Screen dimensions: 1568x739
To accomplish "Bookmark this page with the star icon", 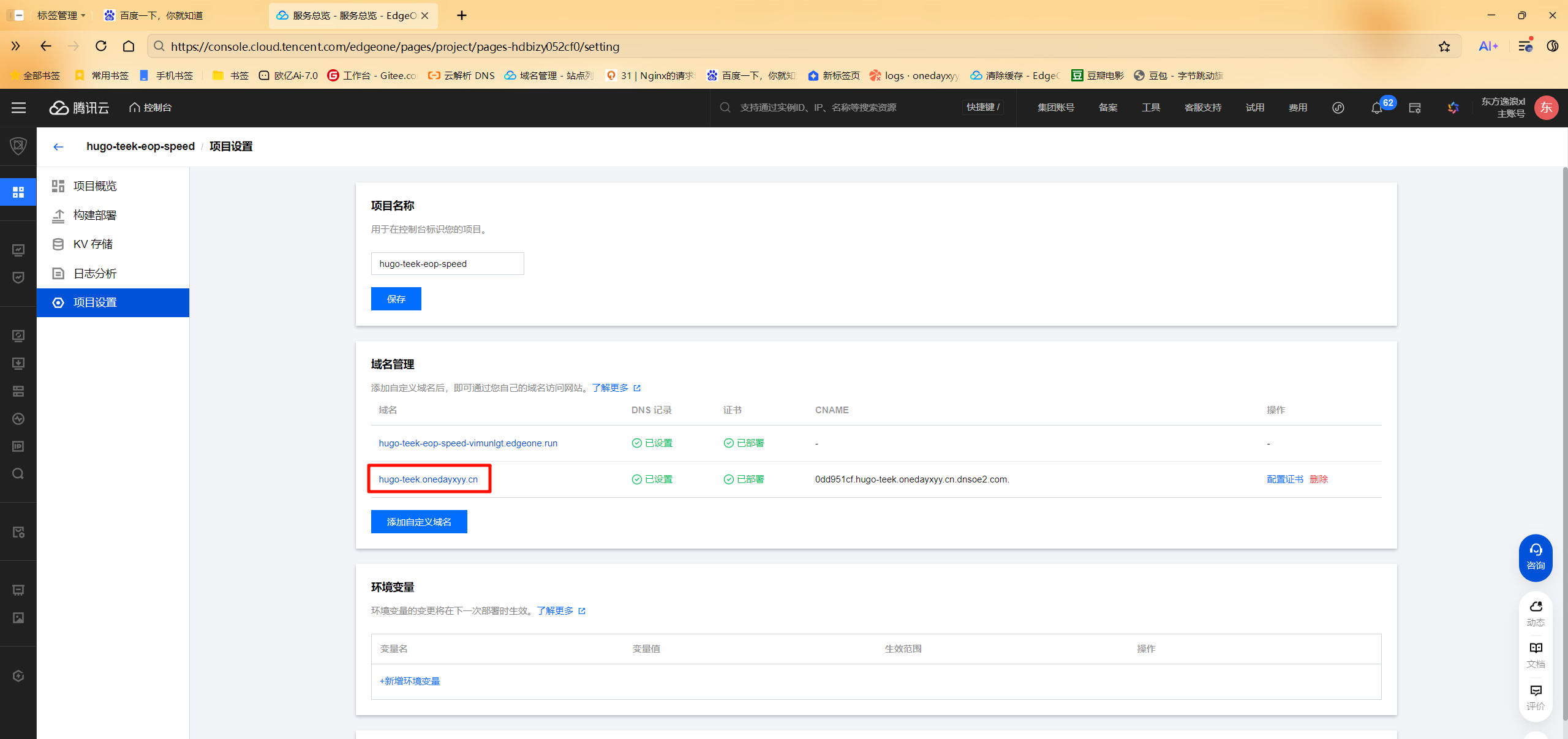I will click(x=1444, y=47).
